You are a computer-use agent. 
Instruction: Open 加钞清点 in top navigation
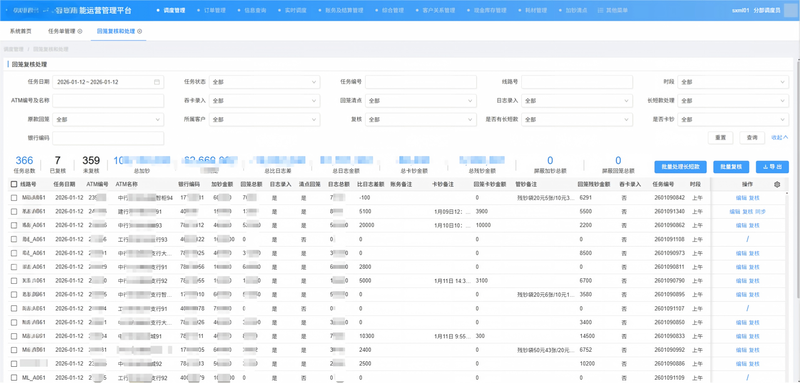(x=576, y=10)
